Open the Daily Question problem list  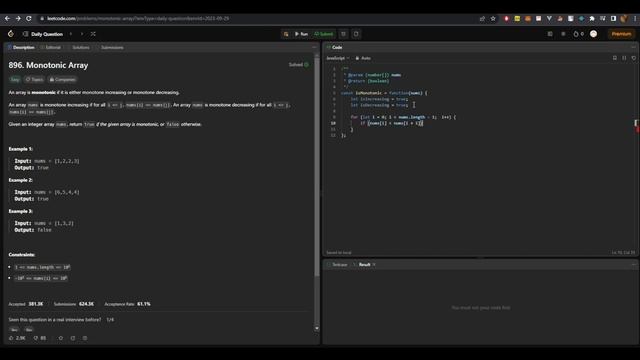pos(43,34)
